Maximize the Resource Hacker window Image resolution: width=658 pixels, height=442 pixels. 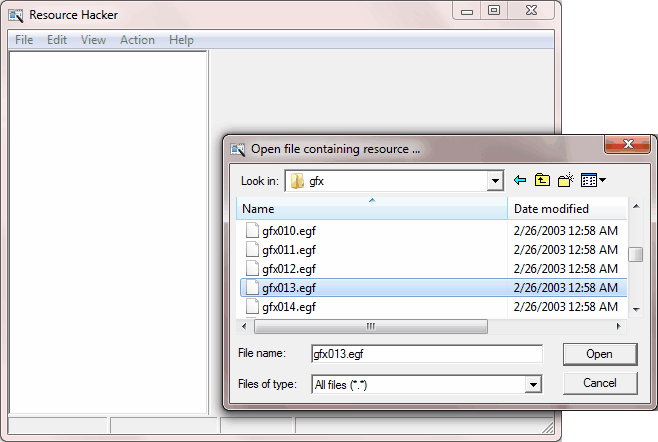[494, 10]
